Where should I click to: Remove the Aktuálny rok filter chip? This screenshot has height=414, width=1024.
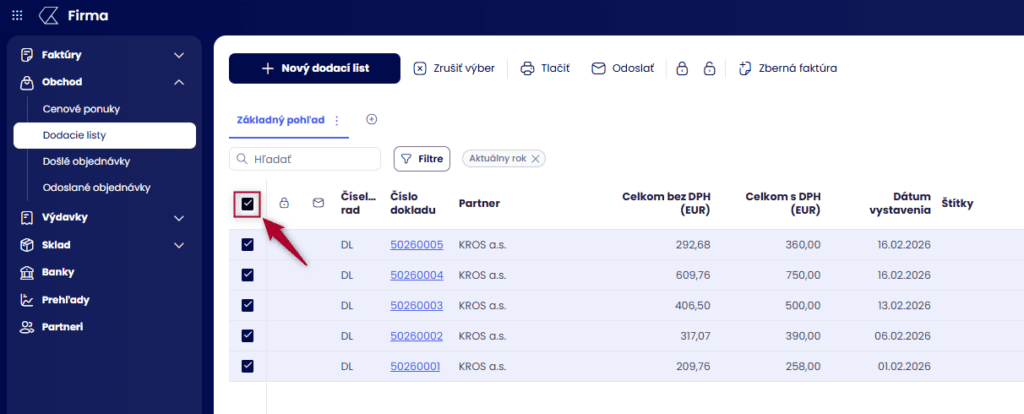(x=536, y=158)
